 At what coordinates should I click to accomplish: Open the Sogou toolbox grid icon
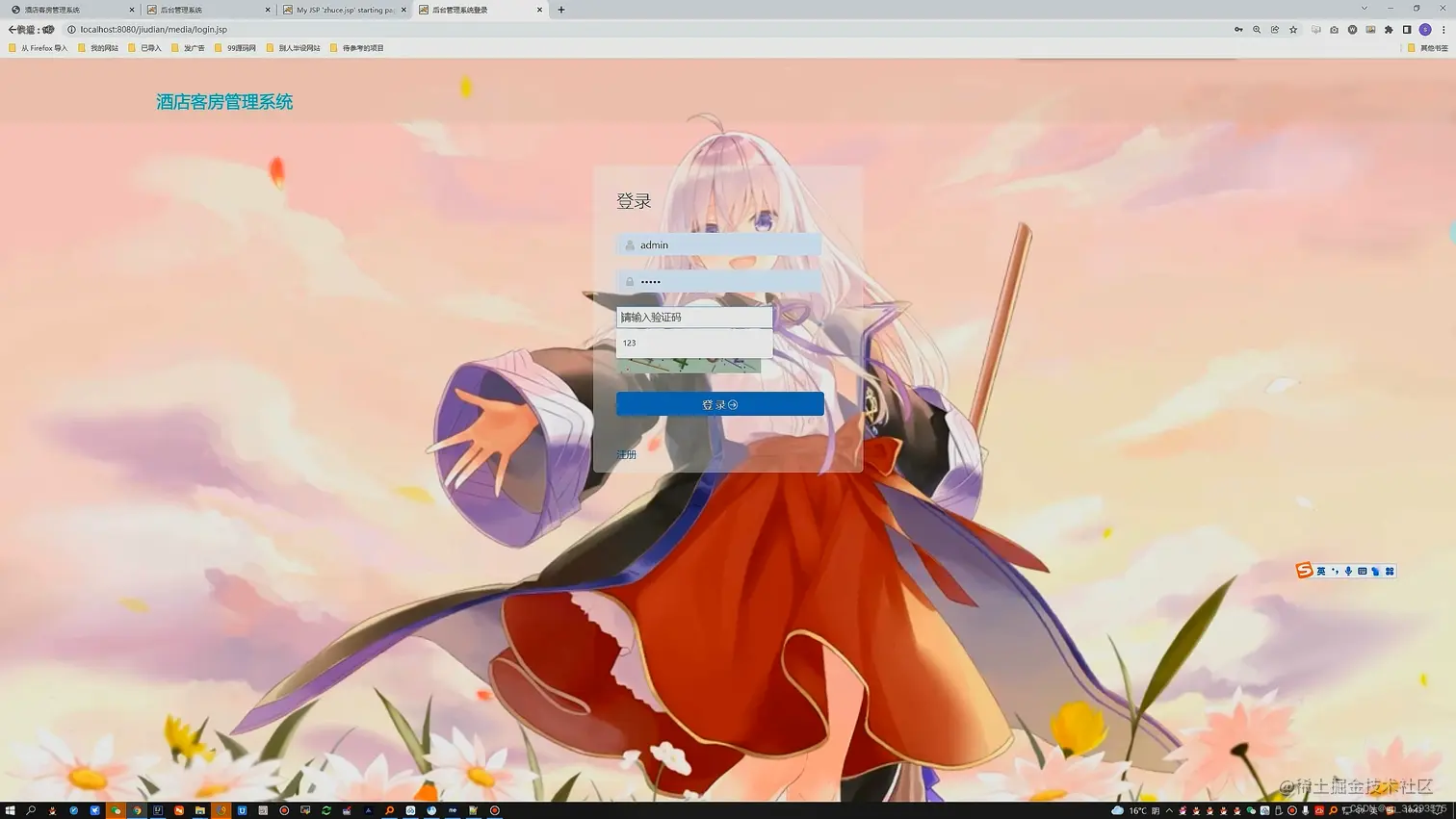(1390, 572)
